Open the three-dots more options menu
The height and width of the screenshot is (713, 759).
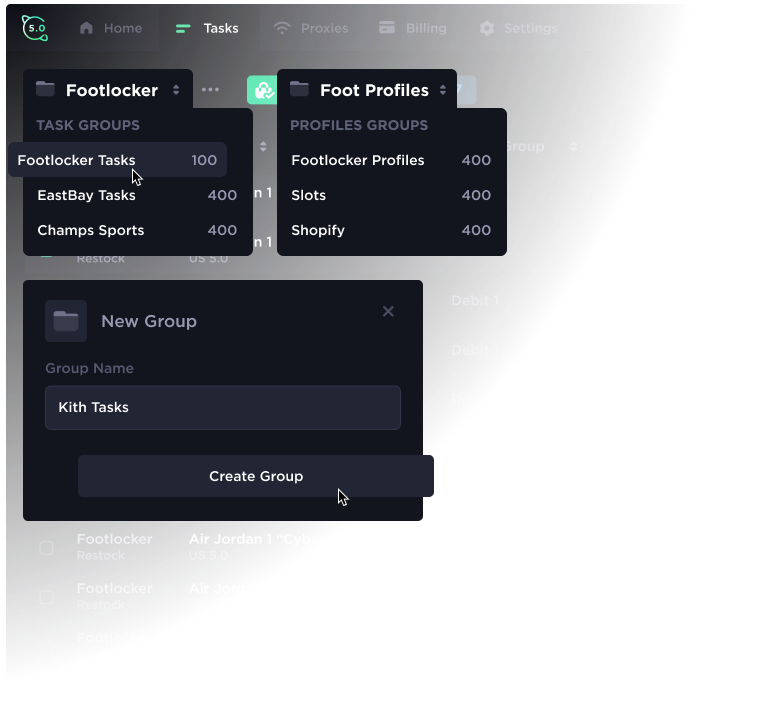coord(210,90)
